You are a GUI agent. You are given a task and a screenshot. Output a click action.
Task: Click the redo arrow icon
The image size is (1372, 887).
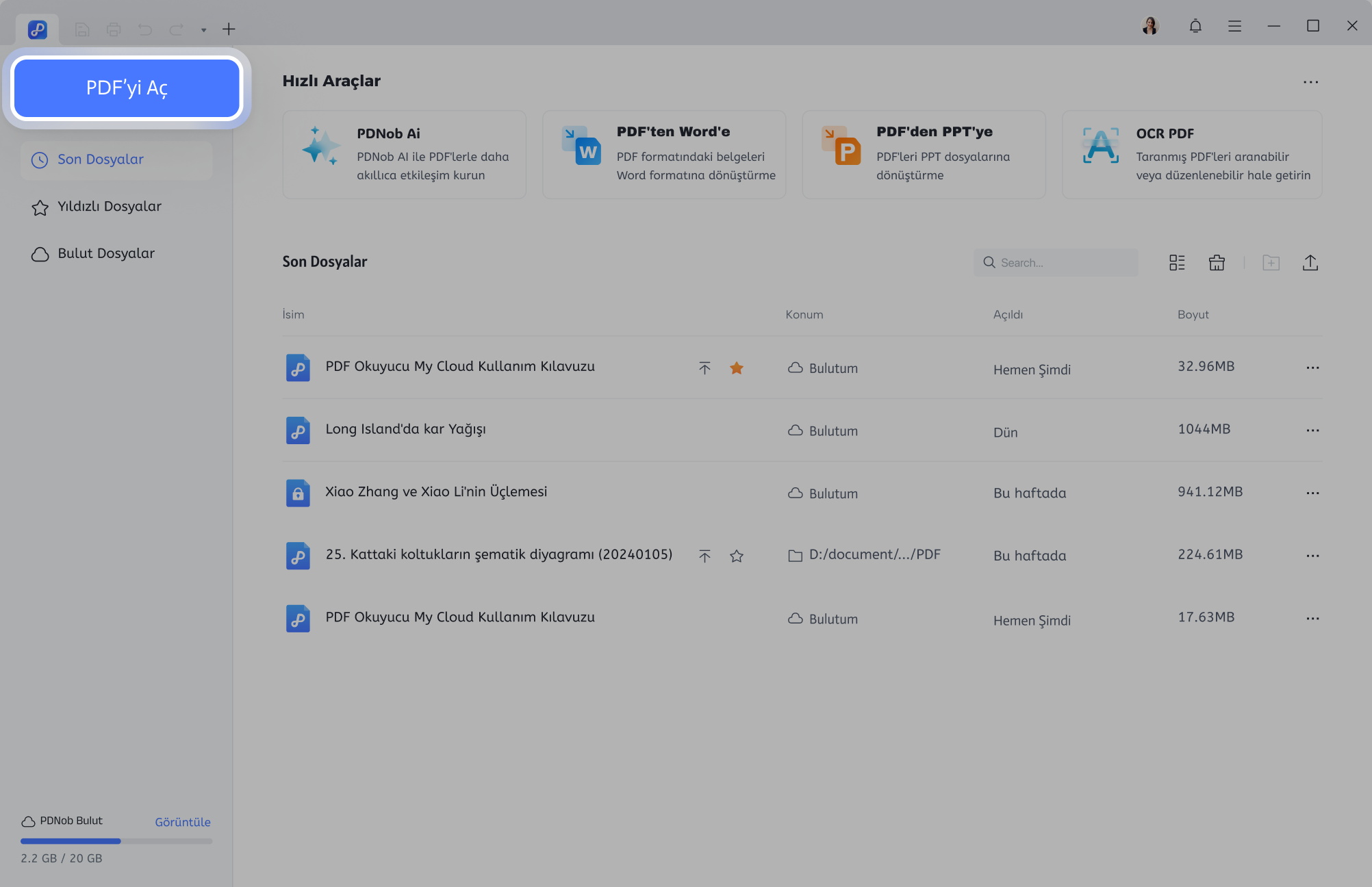point(176,29)
